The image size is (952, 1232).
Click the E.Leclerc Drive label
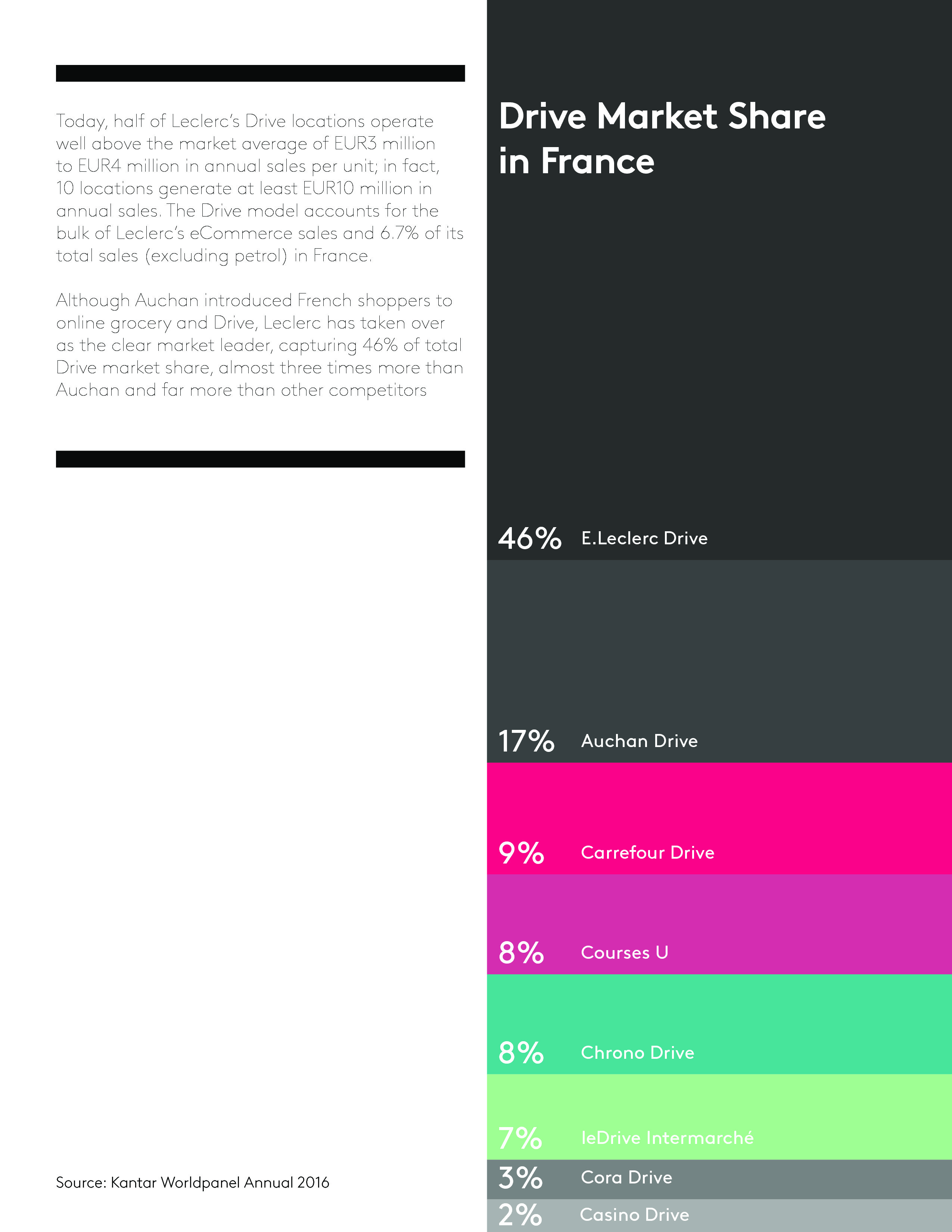coord(644,539)
